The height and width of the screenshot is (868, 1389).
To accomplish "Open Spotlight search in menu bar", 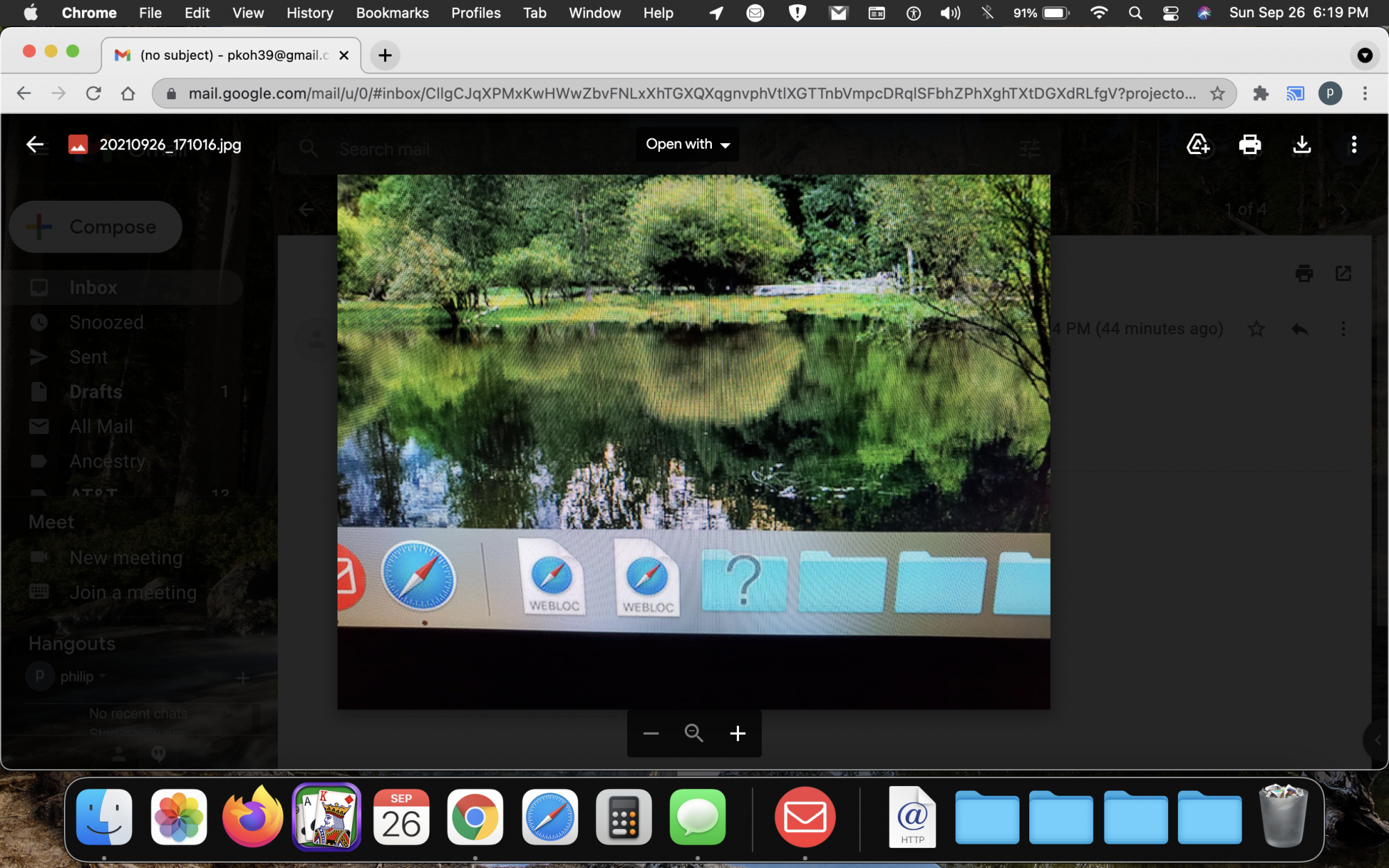I will click(x=1135, y=12).
